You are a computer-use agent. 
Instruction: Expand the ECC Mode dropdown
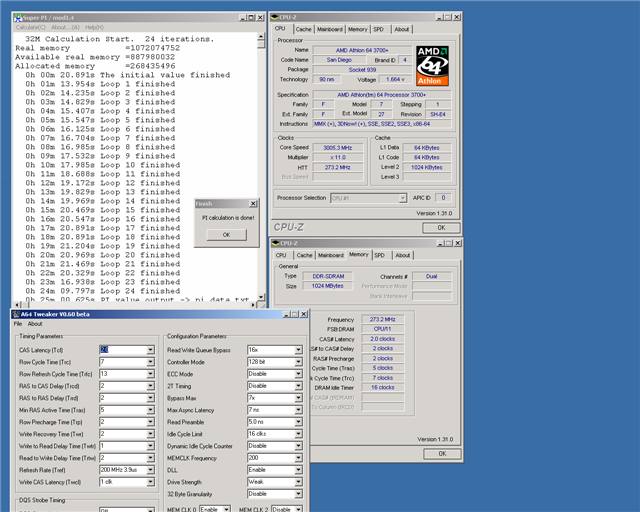click(299, 373)
